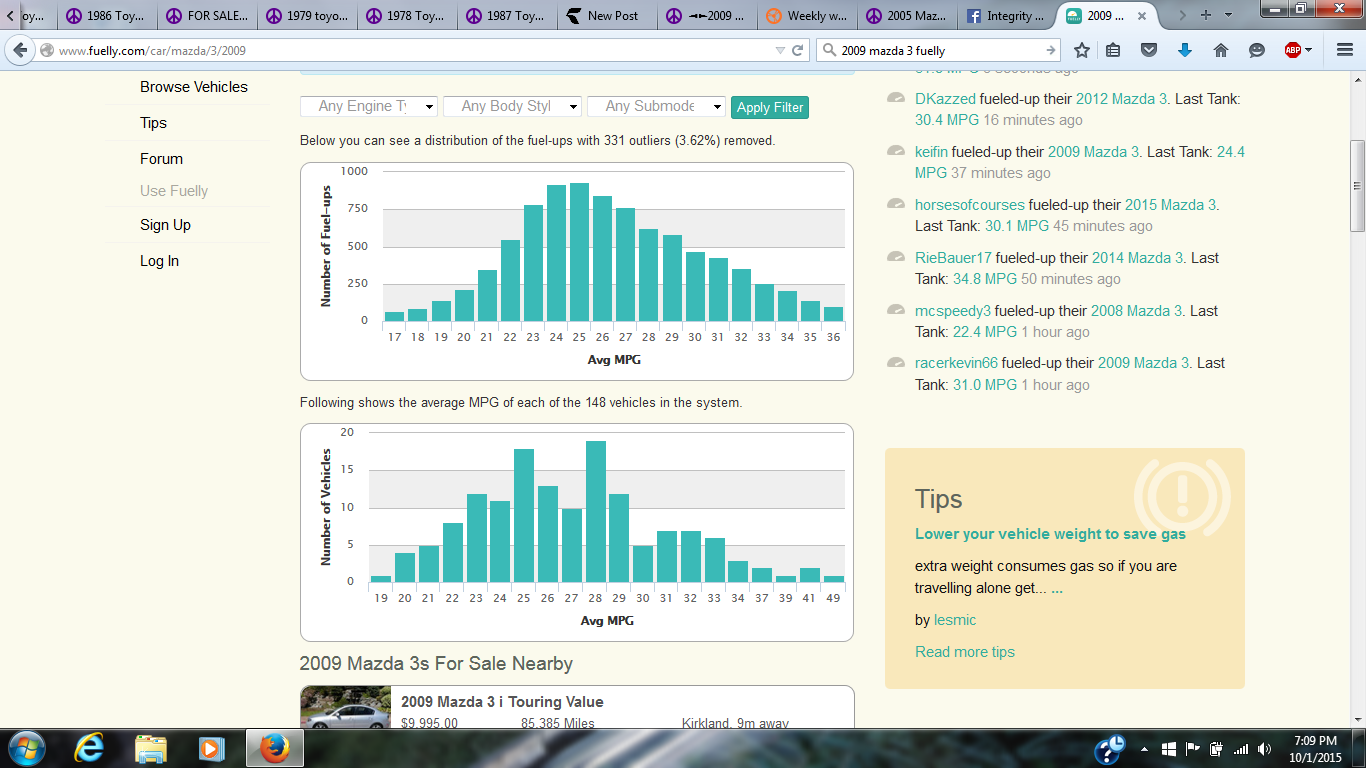Image resolution: width=1366 pixels, height=768 pixels.
Task: Click Log In in sidebar
Action: point(159,261)
